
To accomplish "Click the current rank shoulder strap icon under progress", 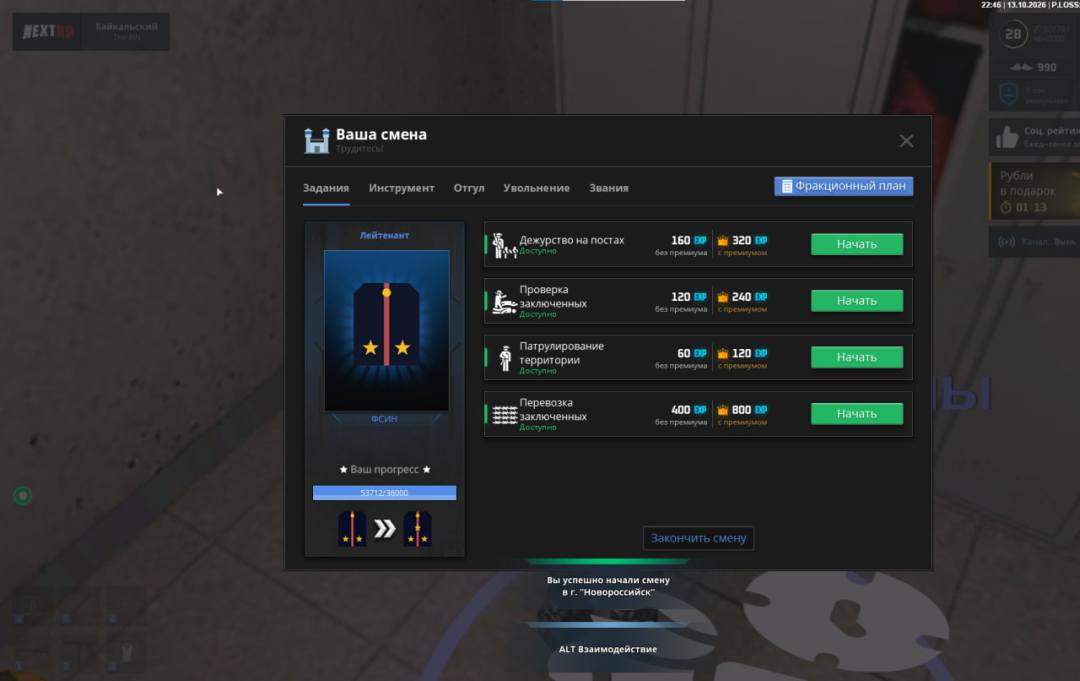I will [x=352, y=529].
